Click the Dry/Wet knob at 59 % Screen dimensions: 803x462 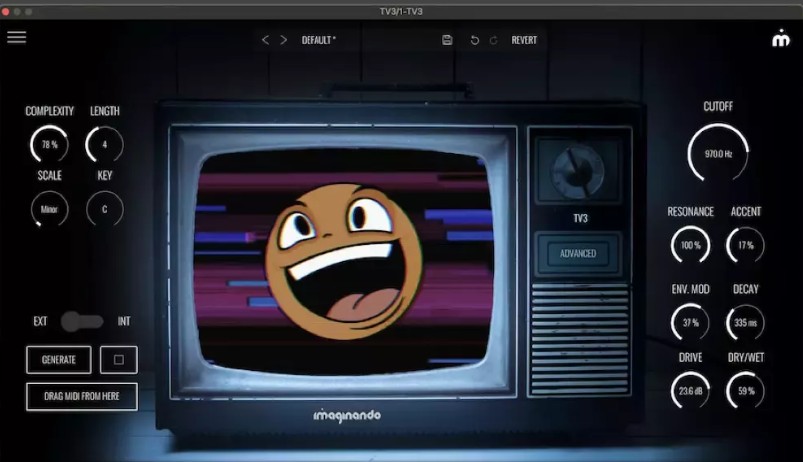pyautogui.click(x=746, y=391)
